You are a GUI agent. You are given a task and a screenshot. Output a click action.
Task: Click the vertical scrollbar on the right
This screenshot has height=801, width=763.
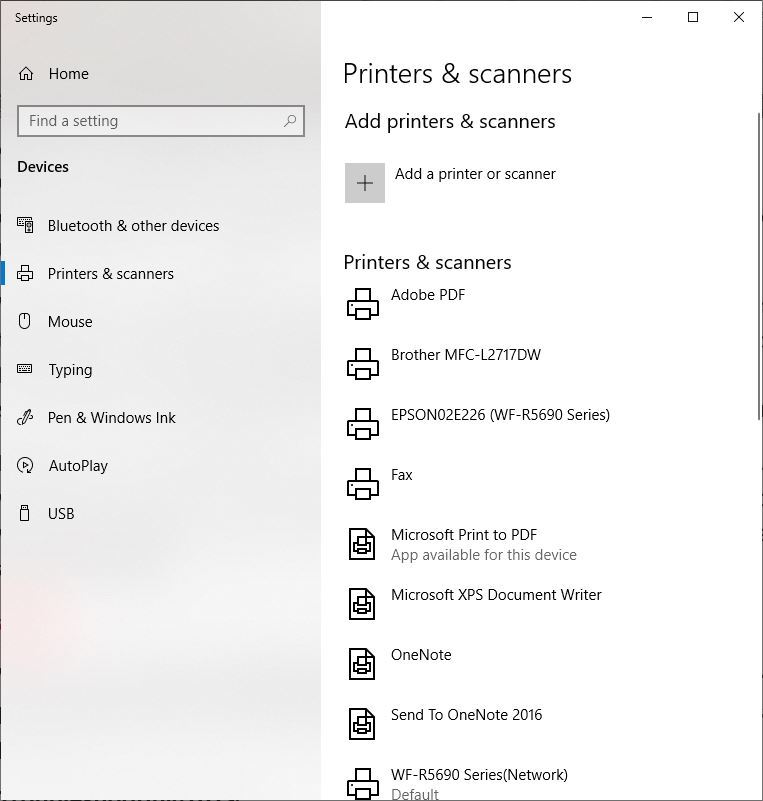[759, 266]
